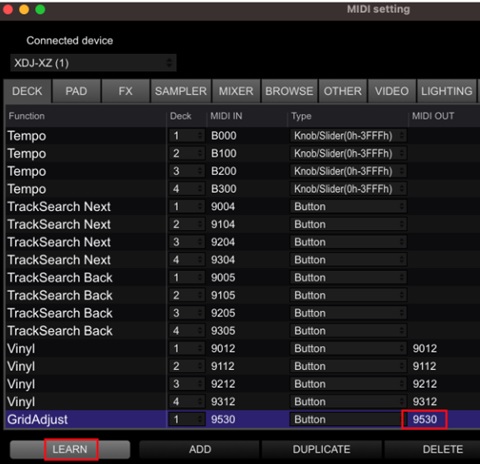Viewport: 480px width, 464px height.
Task: Switch to the FX tab
Action: [x=125, y=91]
